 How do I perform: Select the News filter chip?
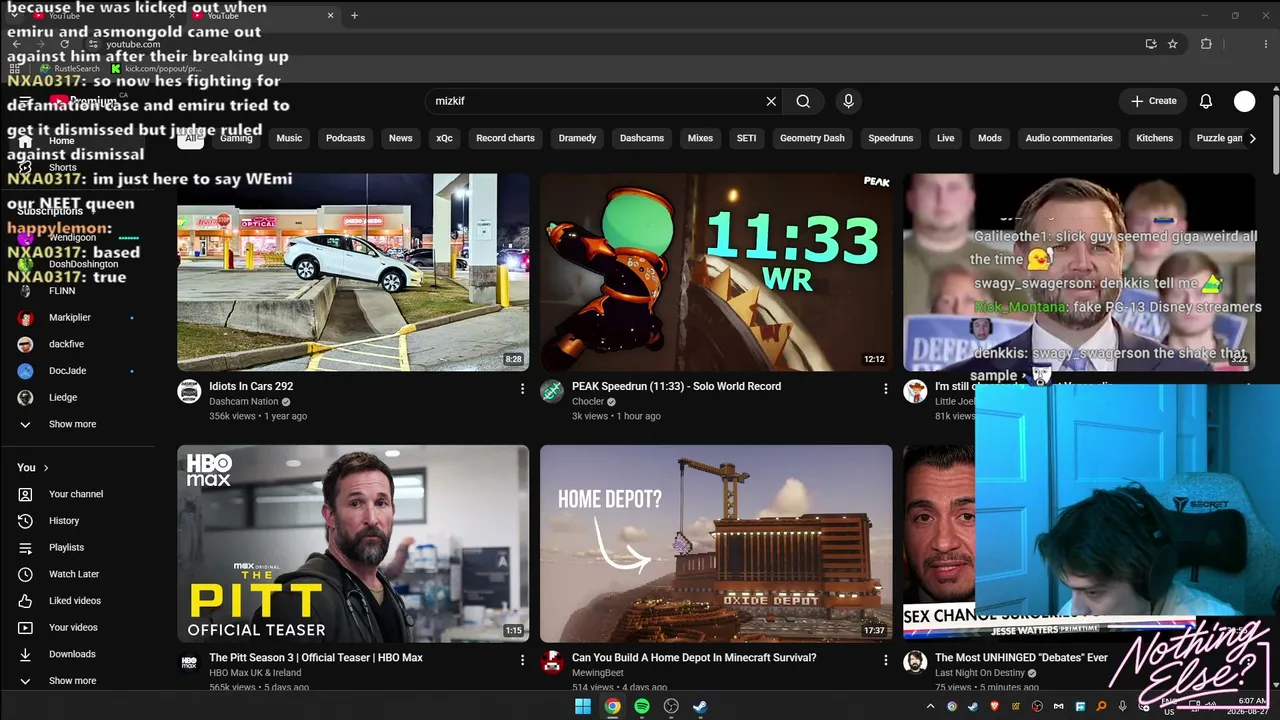pos(400,138)
